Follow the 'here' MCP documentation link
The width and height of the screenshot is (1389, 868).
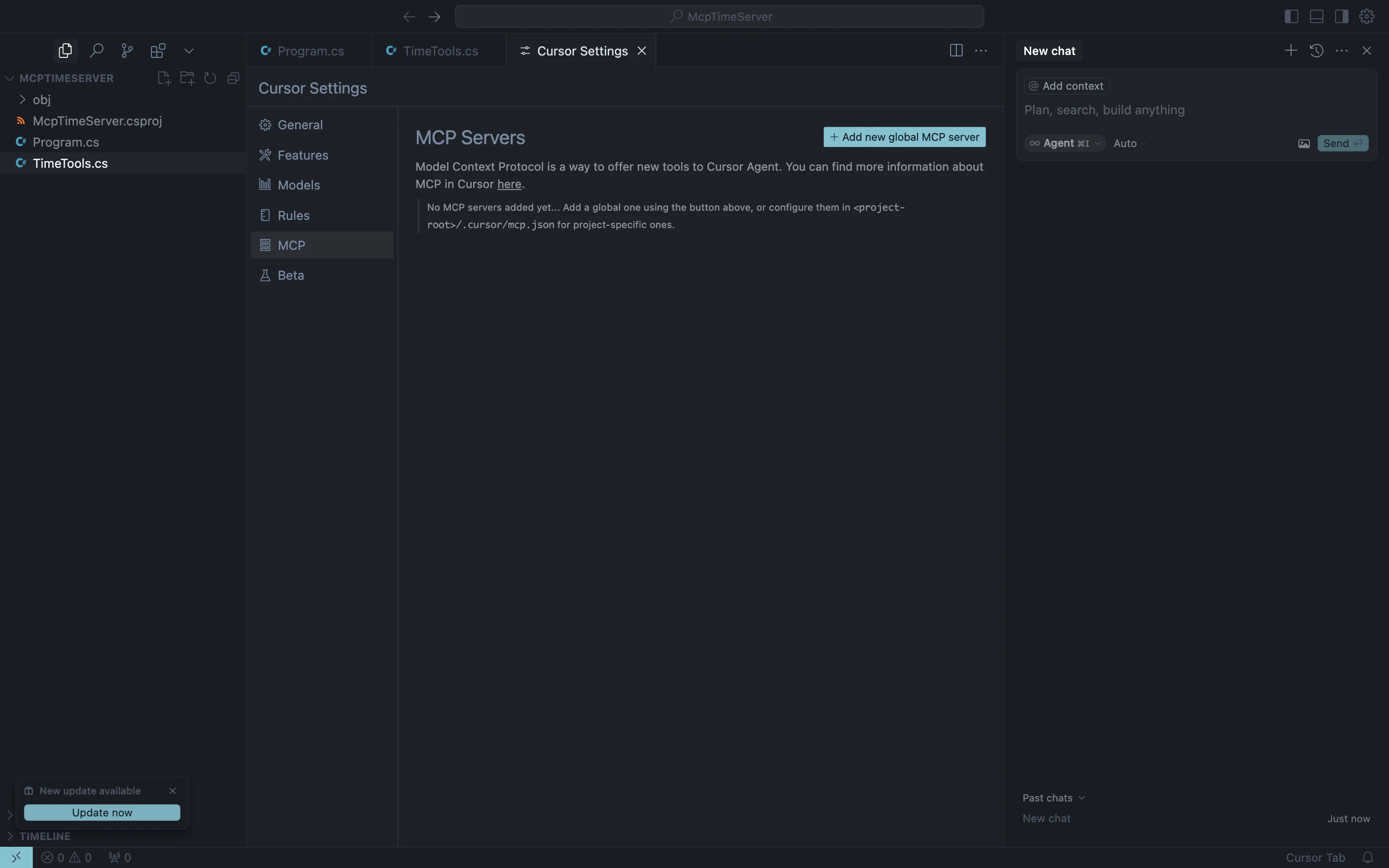tap(509, 184)
